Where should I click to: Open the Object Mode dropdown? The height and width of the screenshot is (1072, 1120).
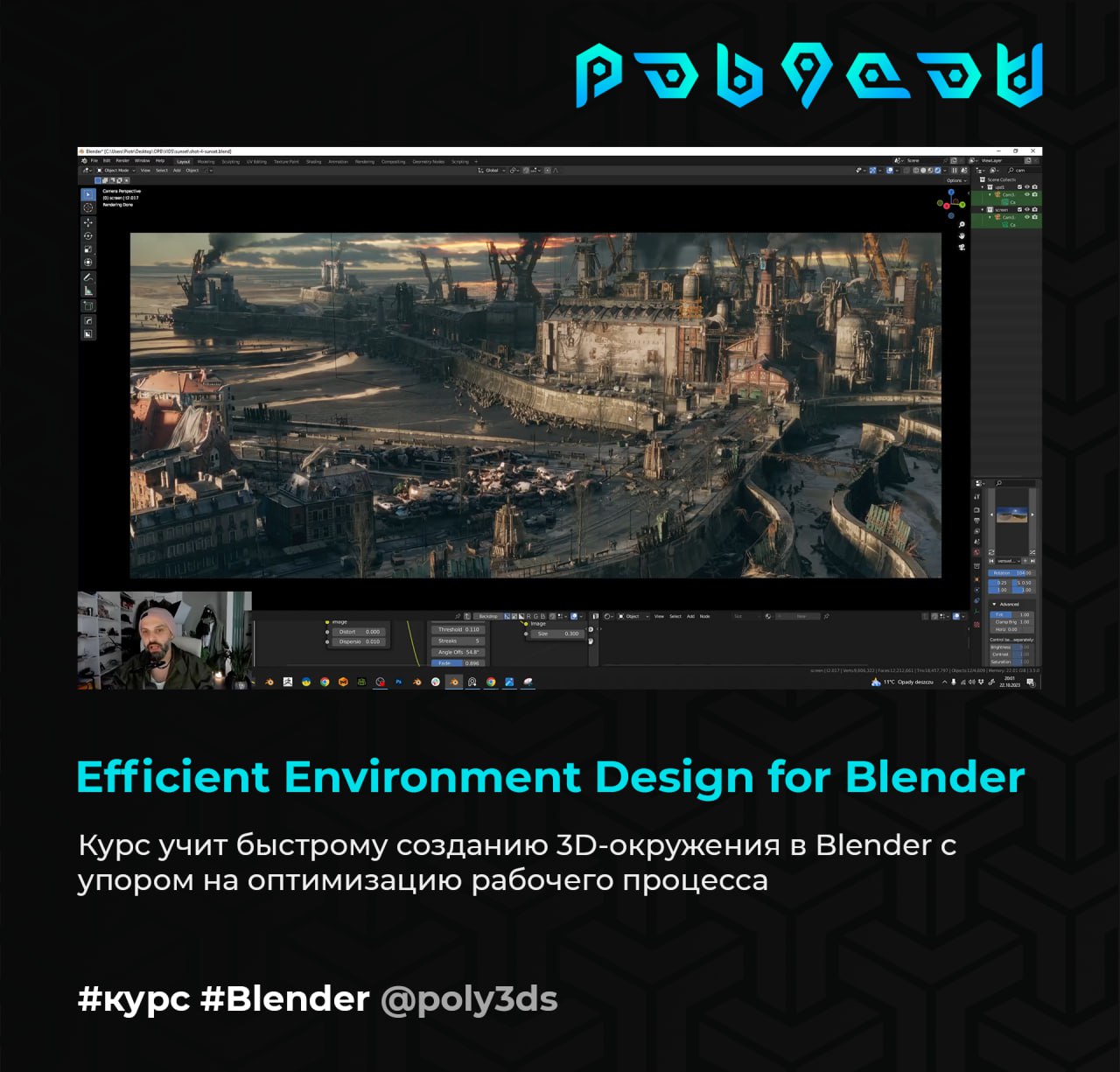tap(116, 171)
